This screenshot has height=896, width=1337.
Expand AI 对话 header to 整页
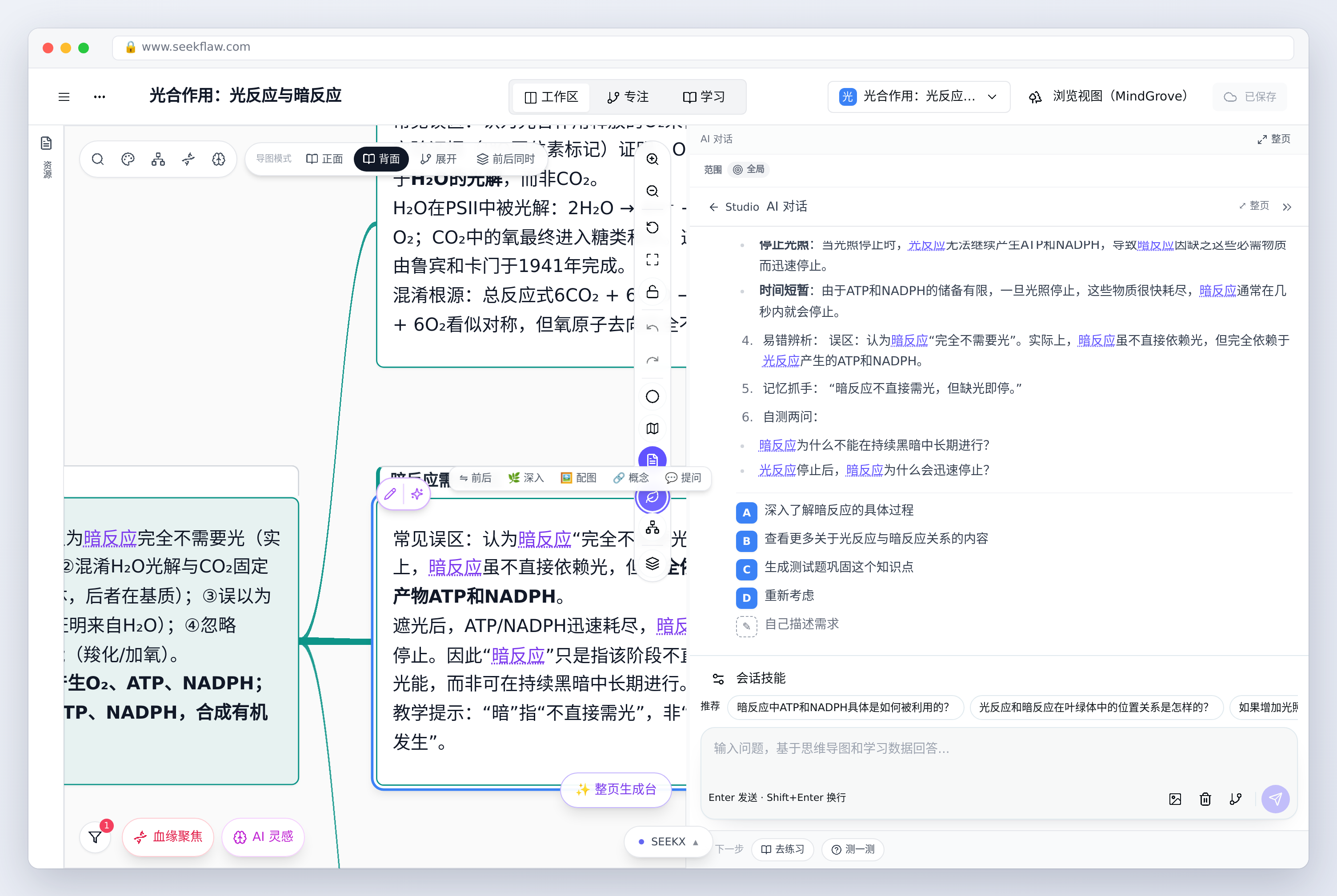1273,139
